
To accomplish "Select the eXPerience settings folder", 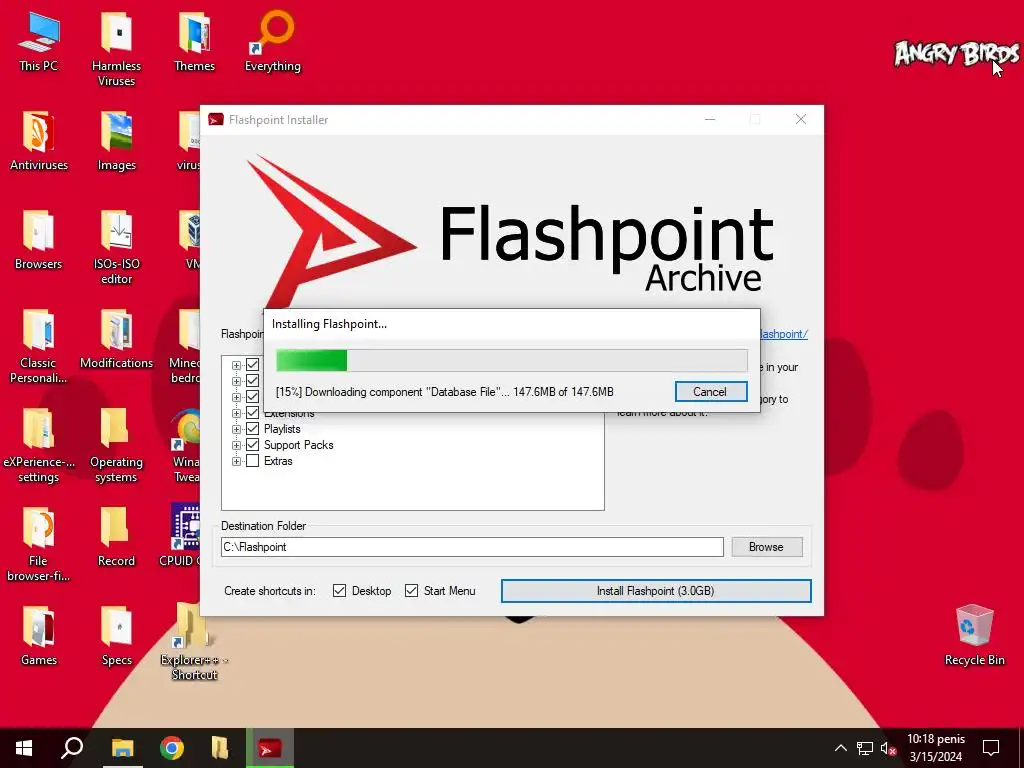I will pyautogui.click(x=39, y=446).
